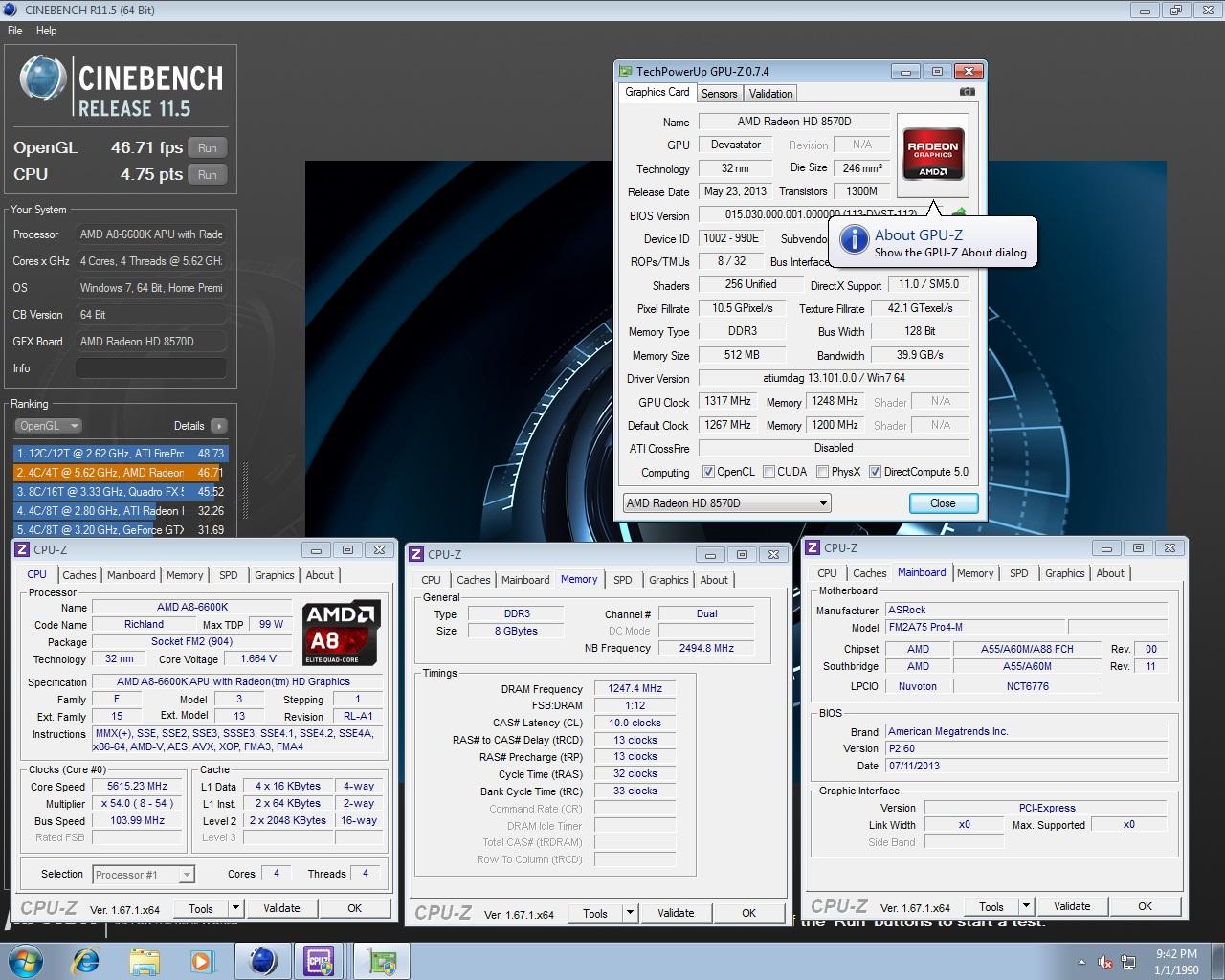Click Validate in the right CPU-Z window
This screenshot has height=980, width=1225.
1072,906
